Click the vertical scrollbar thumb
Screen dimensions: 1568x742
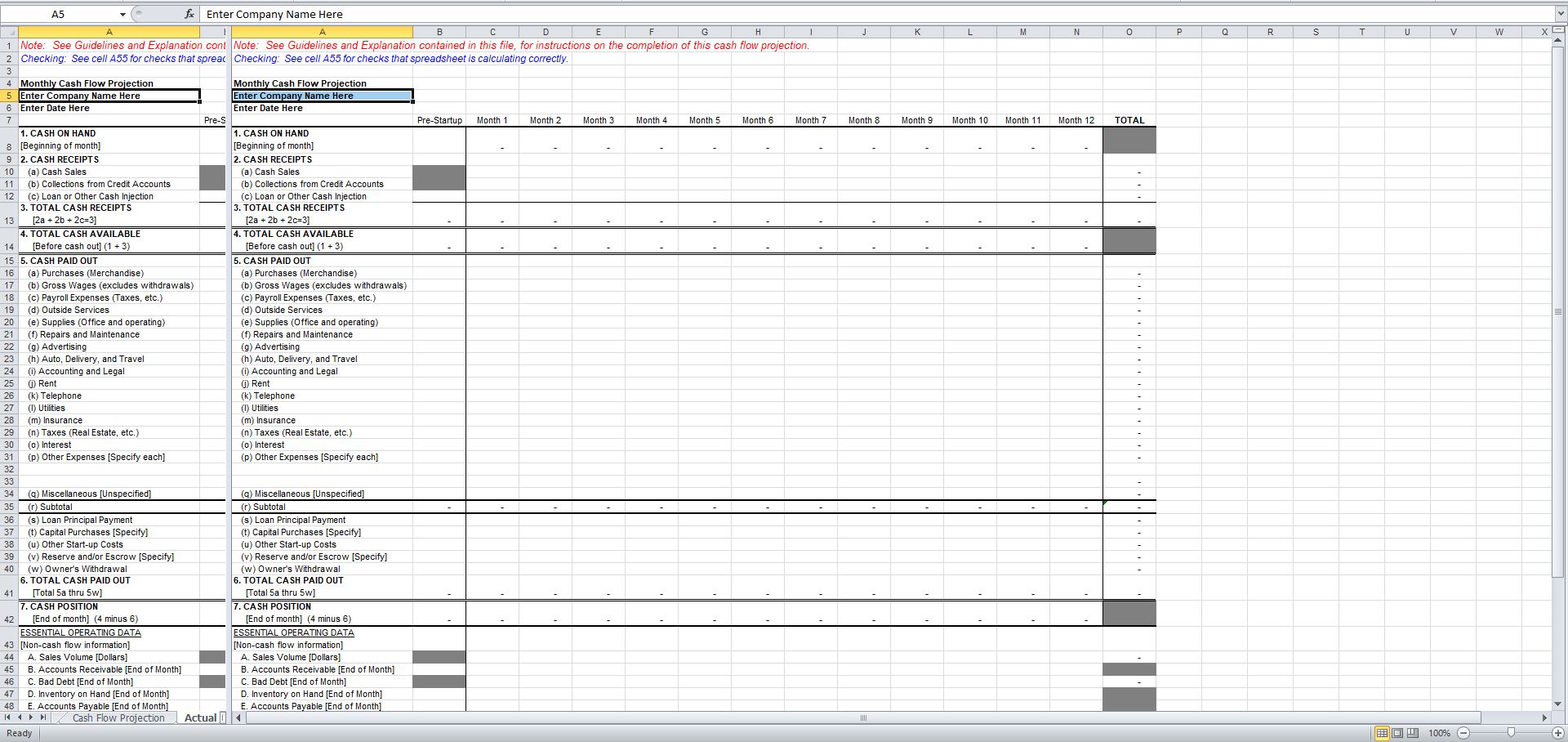click(1558, 311)
